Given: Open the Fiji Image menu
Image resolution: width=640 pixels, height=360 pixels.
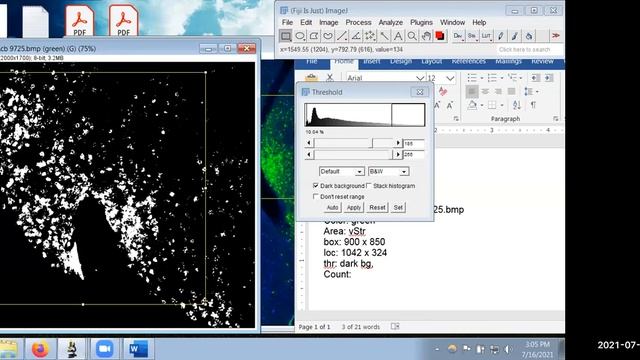Looking at the screenshot, I should point(329,22).
